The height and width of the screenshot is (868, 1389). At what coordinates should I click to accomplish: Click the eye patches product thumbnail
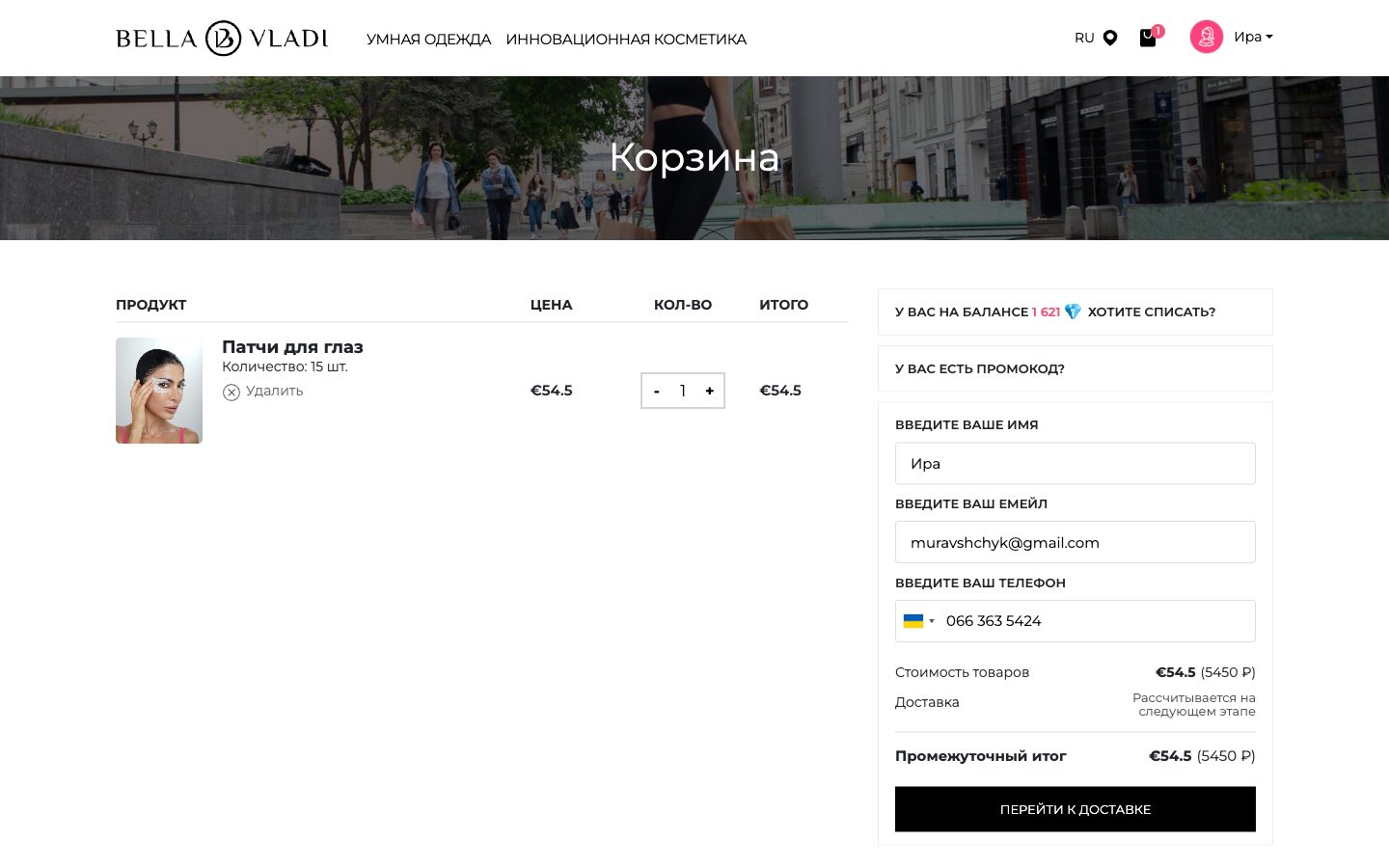click(159, 391)
